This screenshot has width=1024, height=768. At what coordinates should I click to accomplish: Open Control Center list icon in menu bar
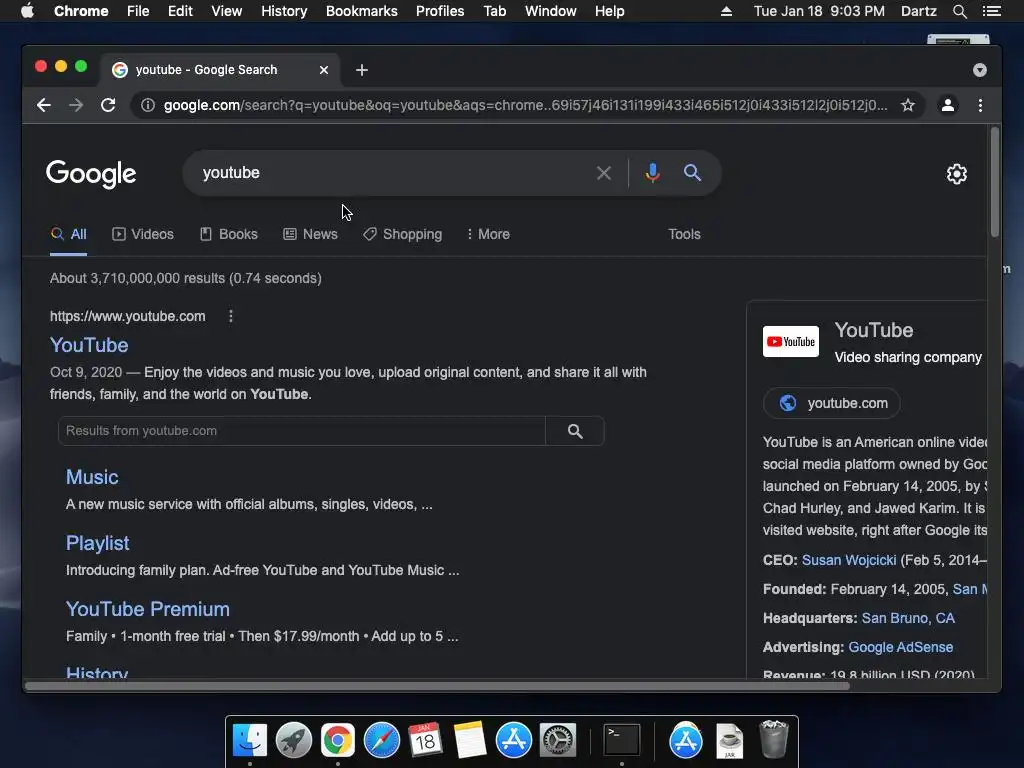pos(992,11)
